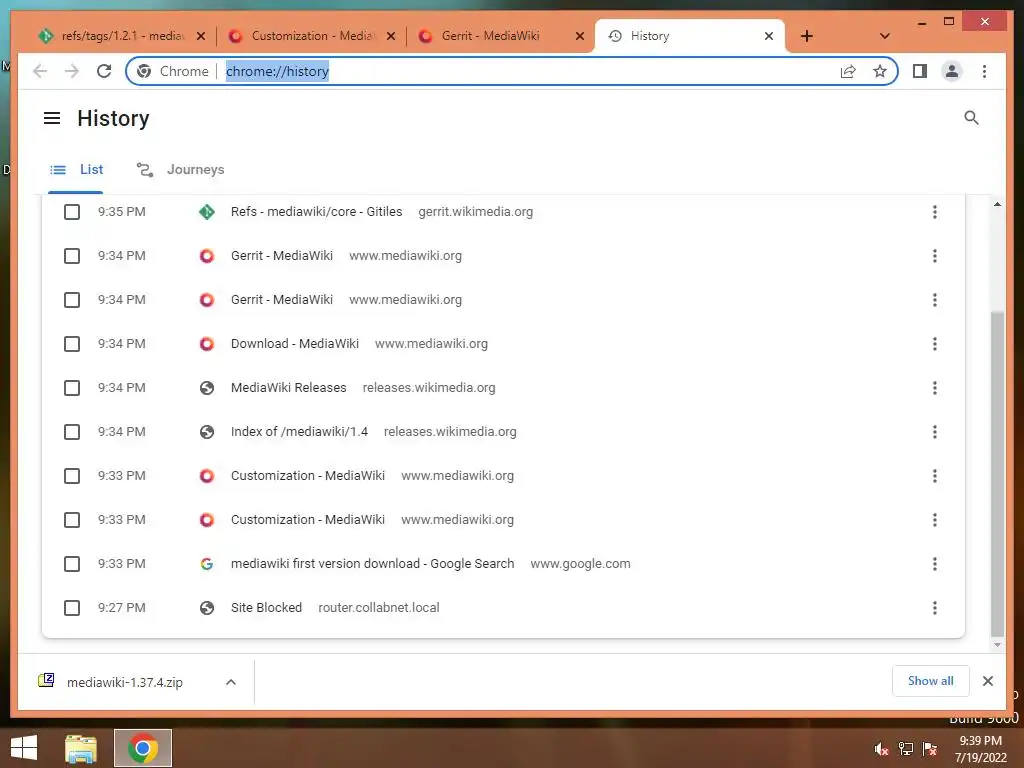Viewport: 1024px width, 768px height.
Task: Switch to Gerrit - MediaWiki browser tab
Action: pos(501,36)
